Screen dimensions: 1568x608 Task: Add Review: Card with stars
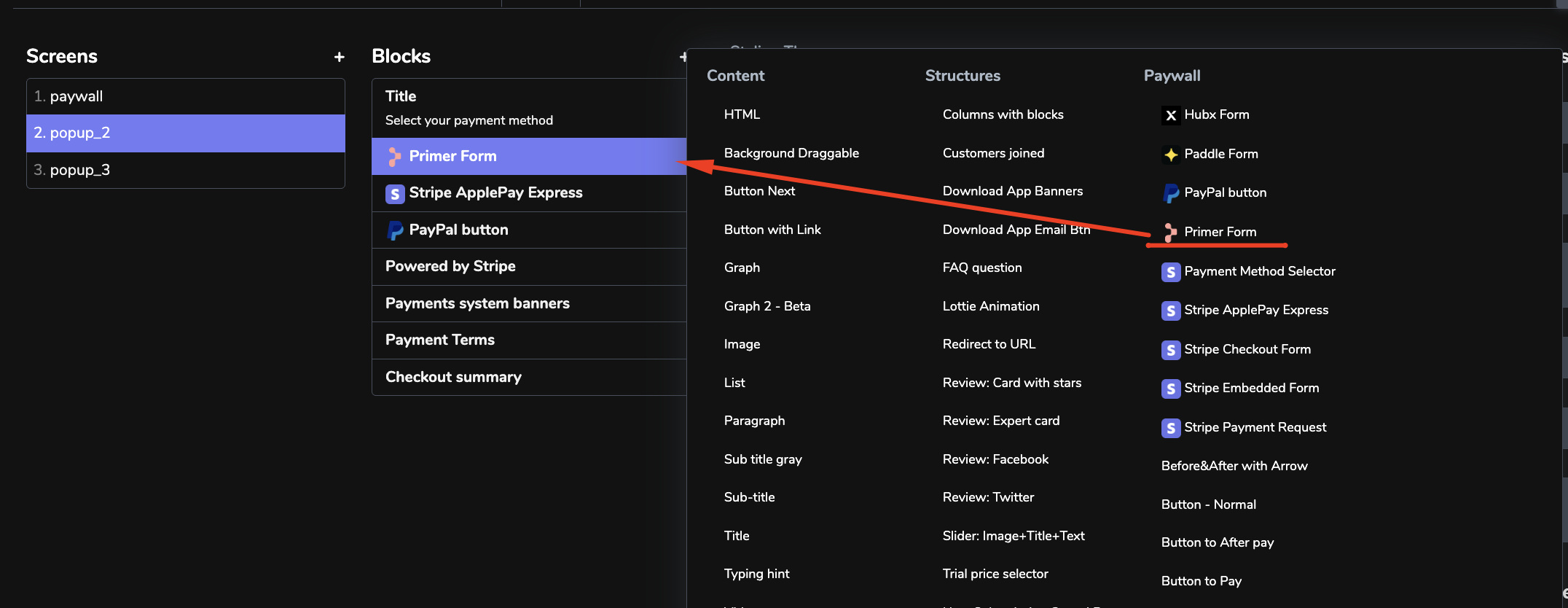click(x=1012, y=383)
